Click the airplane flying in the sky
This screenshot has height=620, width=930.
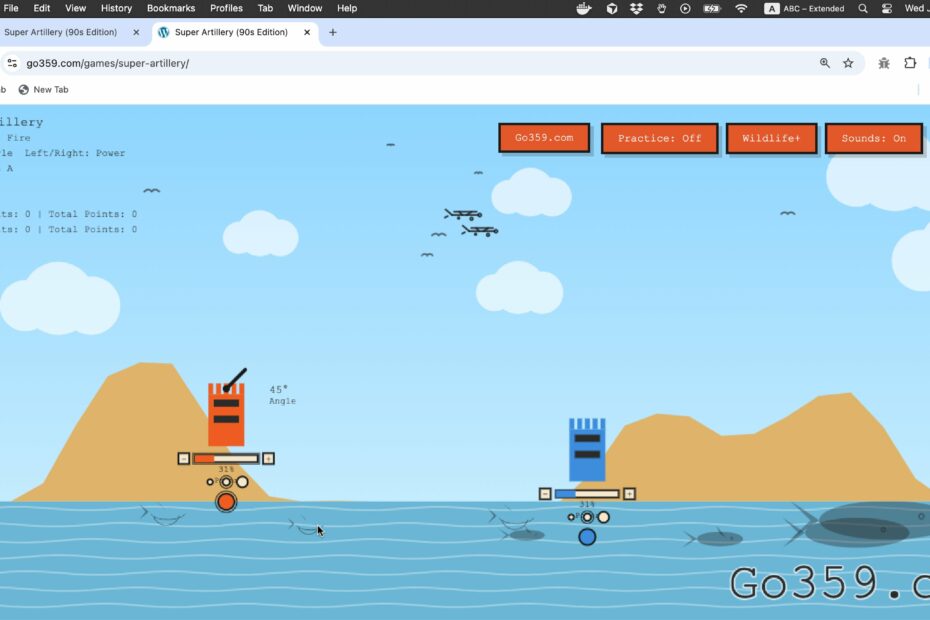point(463,213)
